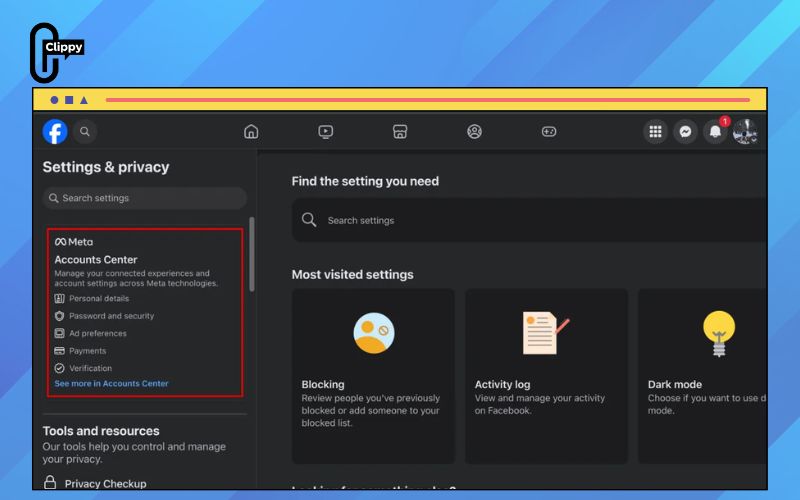This screenshot has width=800, height=500.
Task: Click the Password and security shield icon
Action: click(60, 316)
